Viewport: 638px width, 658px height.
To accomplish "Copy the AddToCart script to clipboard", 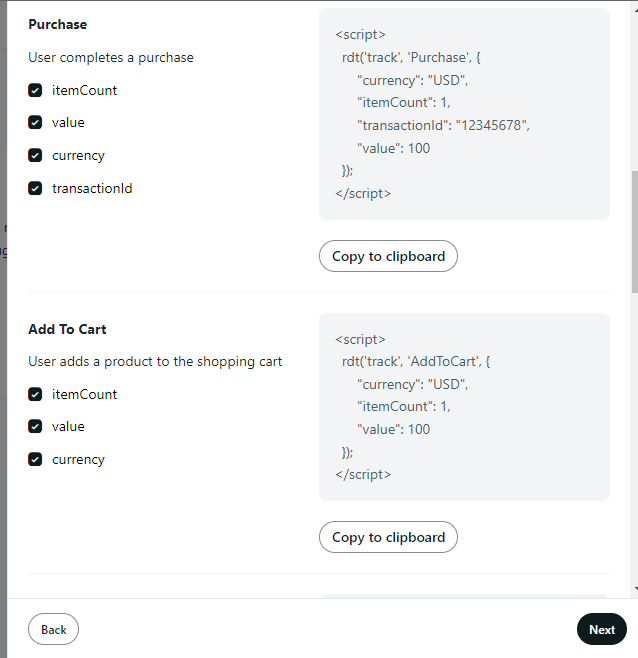I will (388, 537).
